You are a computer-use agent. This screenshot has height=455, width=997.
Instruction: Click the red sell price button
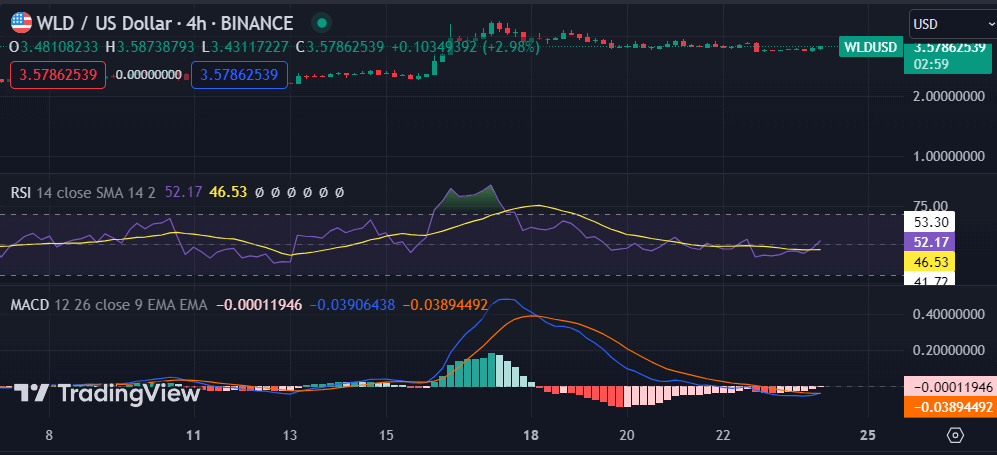(58, 74)
